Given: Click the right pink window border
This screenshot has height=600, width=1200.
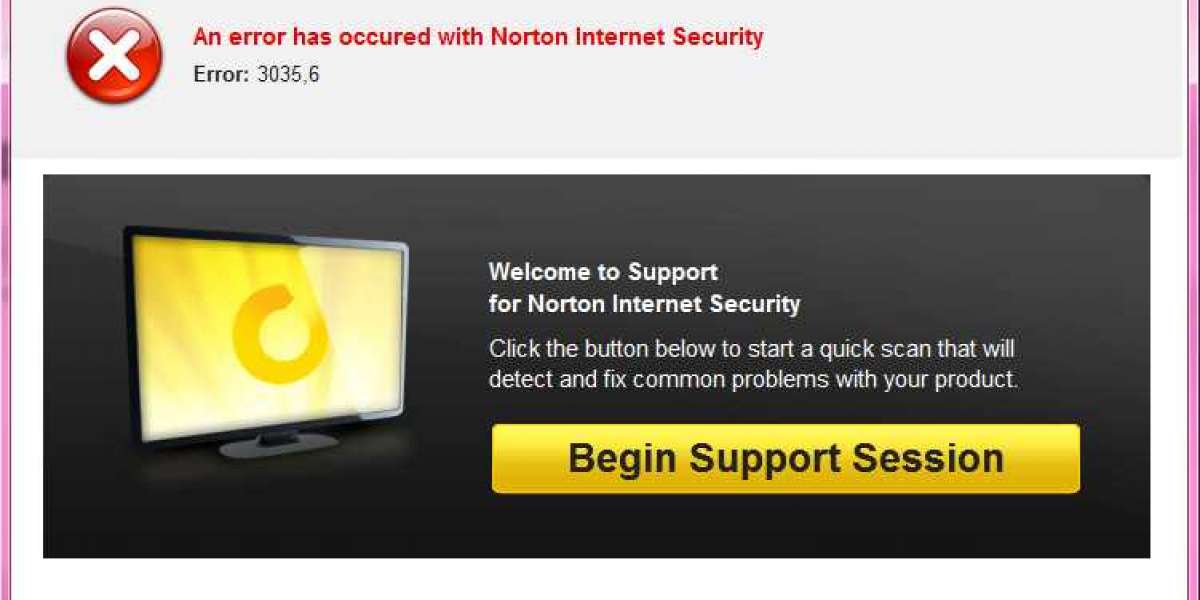Looking at the screenshot, I should click(x=1194, y=300).
